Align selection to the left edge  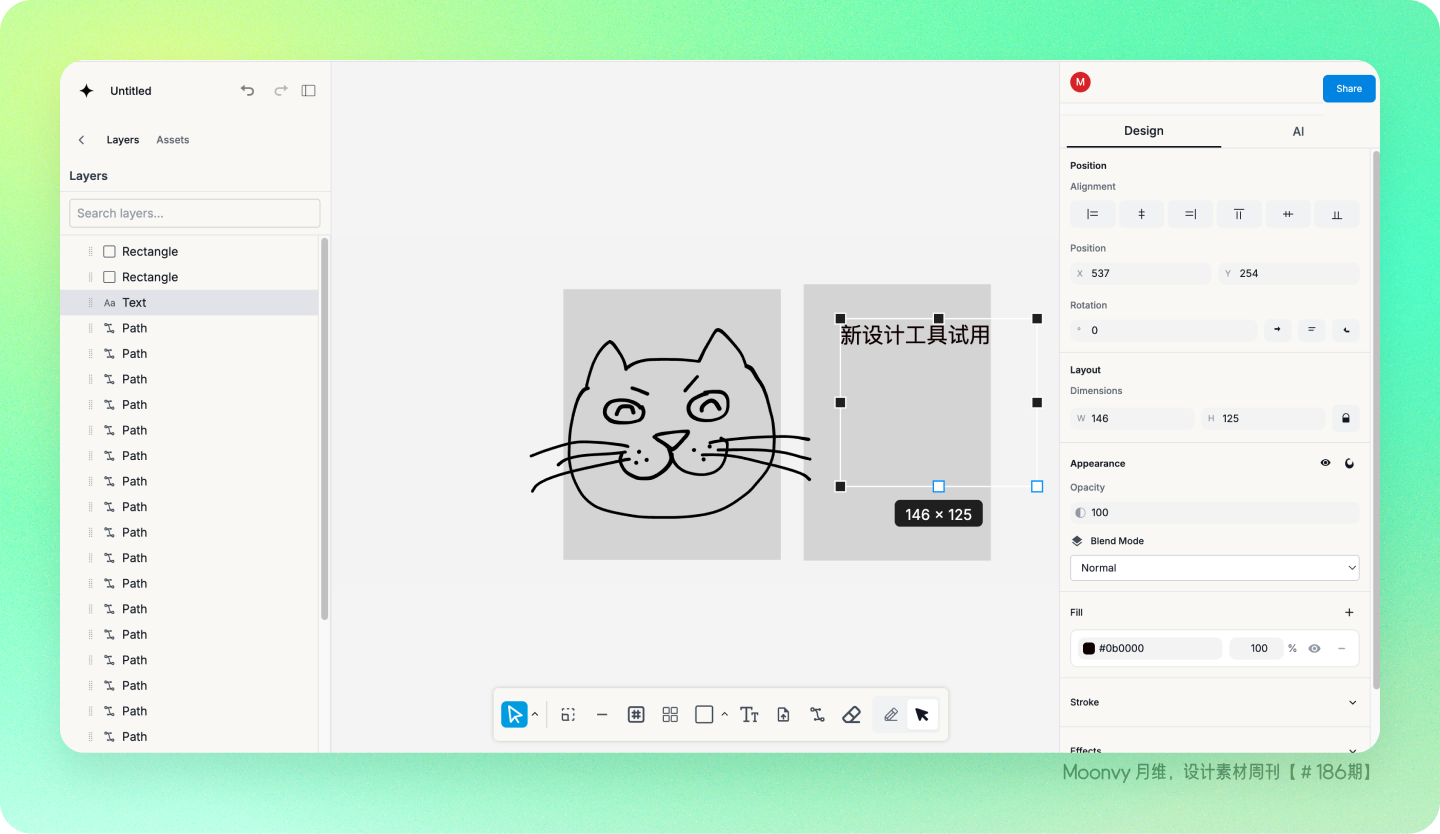coord(1093,214)
